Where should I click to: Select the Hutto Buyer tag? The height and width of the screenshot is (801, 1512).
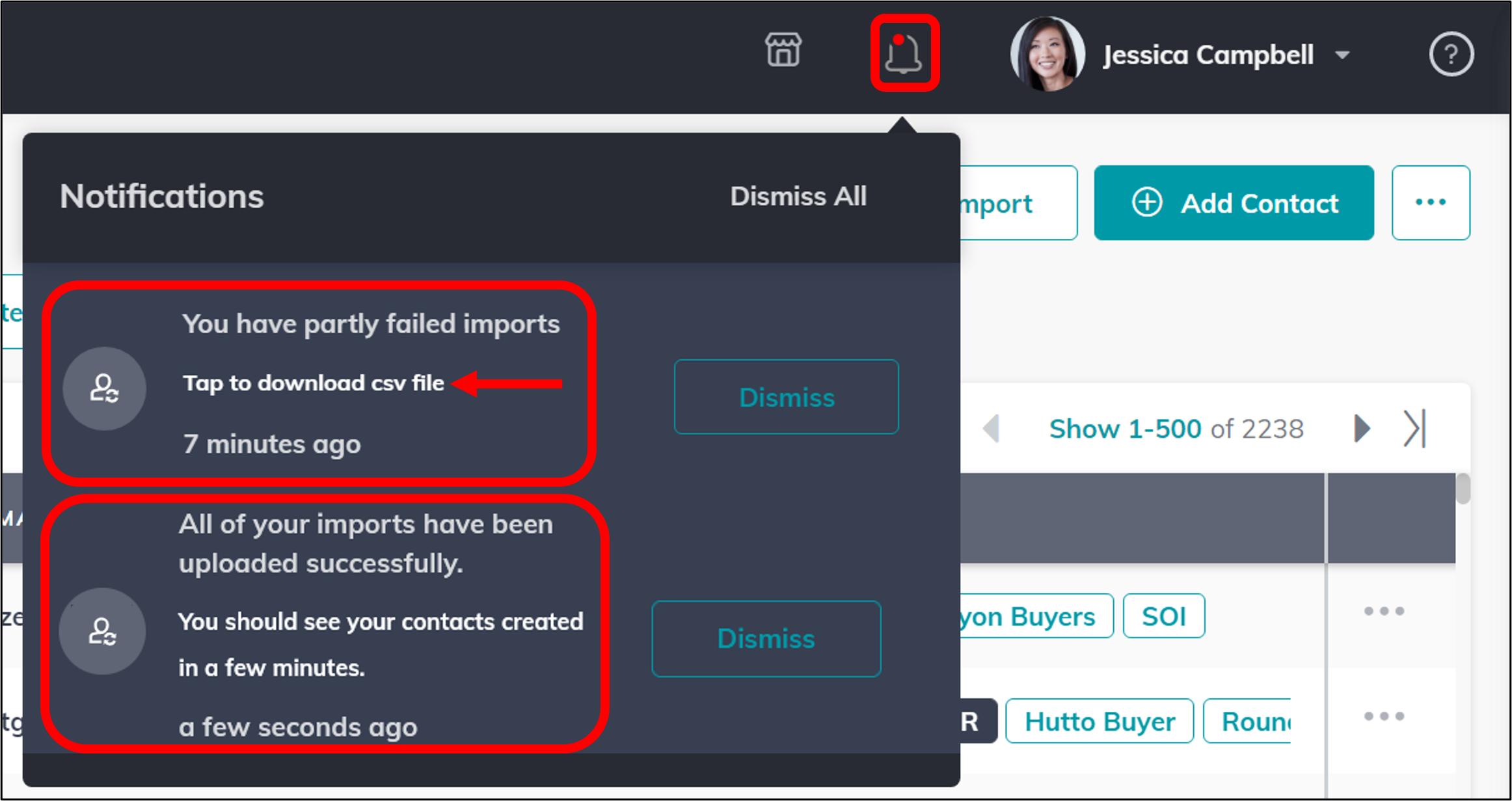[1100, 720]
